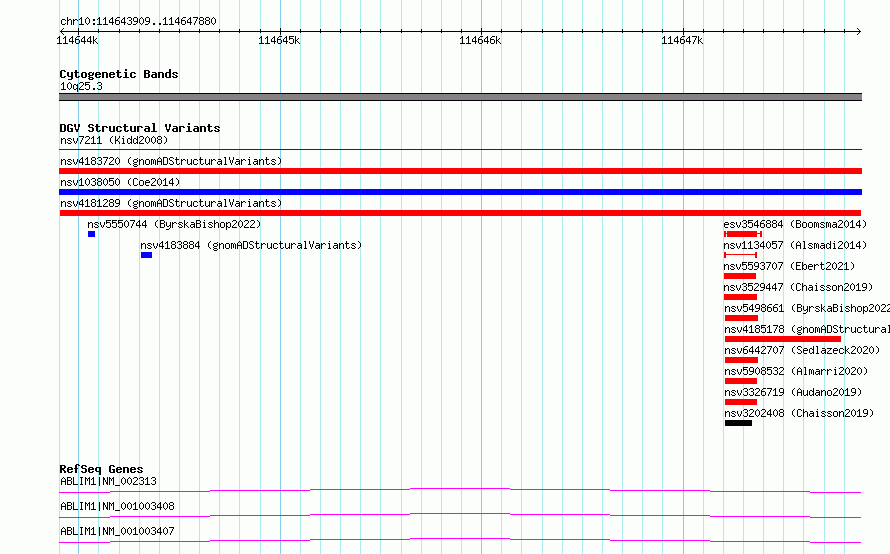Click the gray 10q25.3 cytogenetic band bar

click(460, 97)
